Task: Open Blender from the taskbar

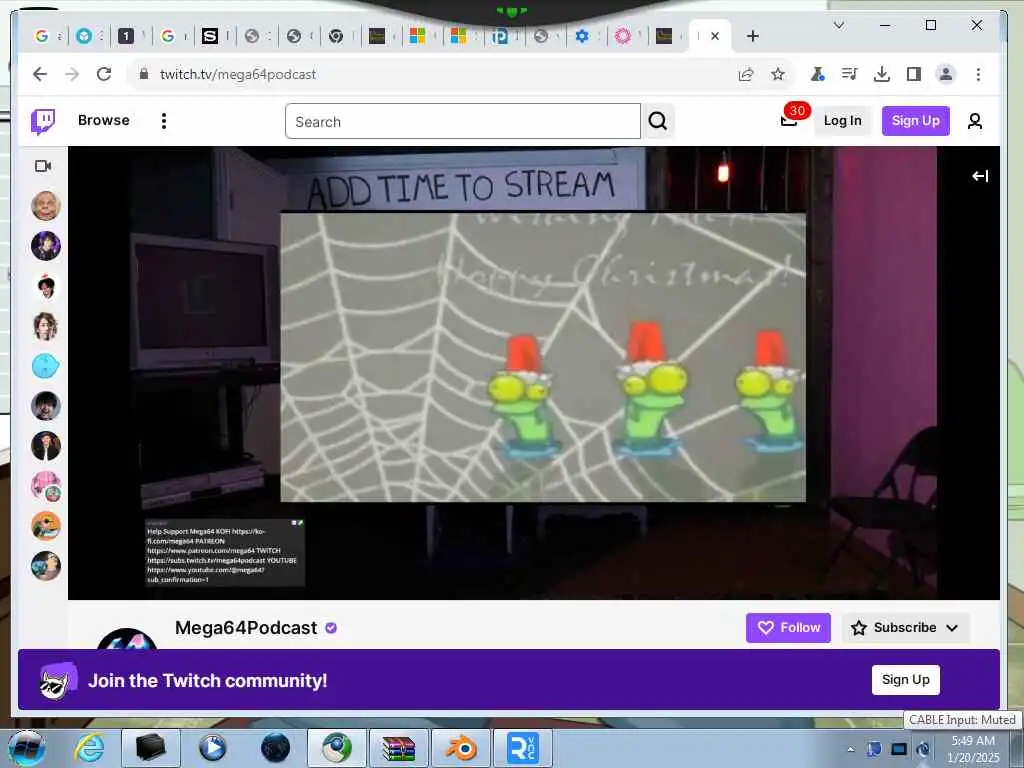Action: coord(460,748)
